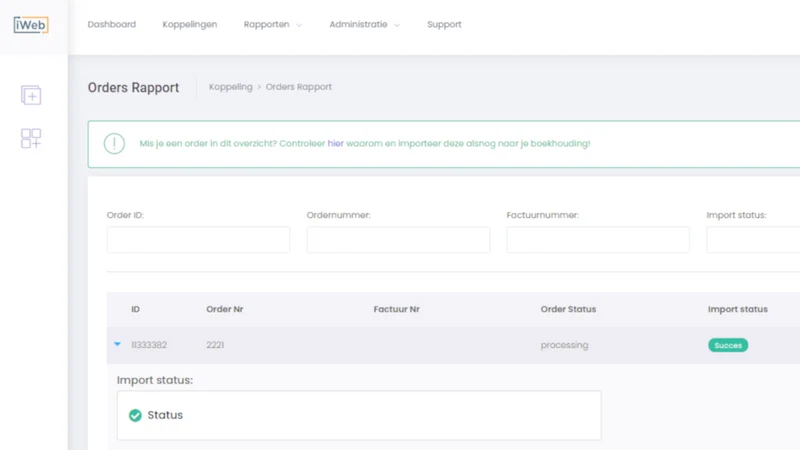Screen dimensions: 800x450
Task: Expand the Administratie dropdown chevron
Action: coord(397,25)
